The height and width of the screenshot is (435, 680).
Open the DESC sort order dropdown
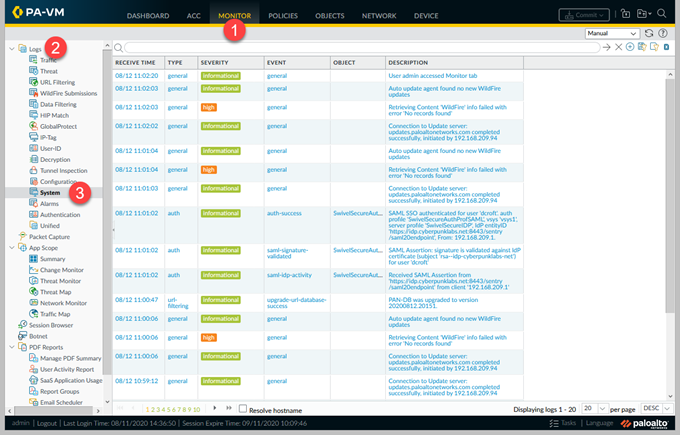[652, 409]
